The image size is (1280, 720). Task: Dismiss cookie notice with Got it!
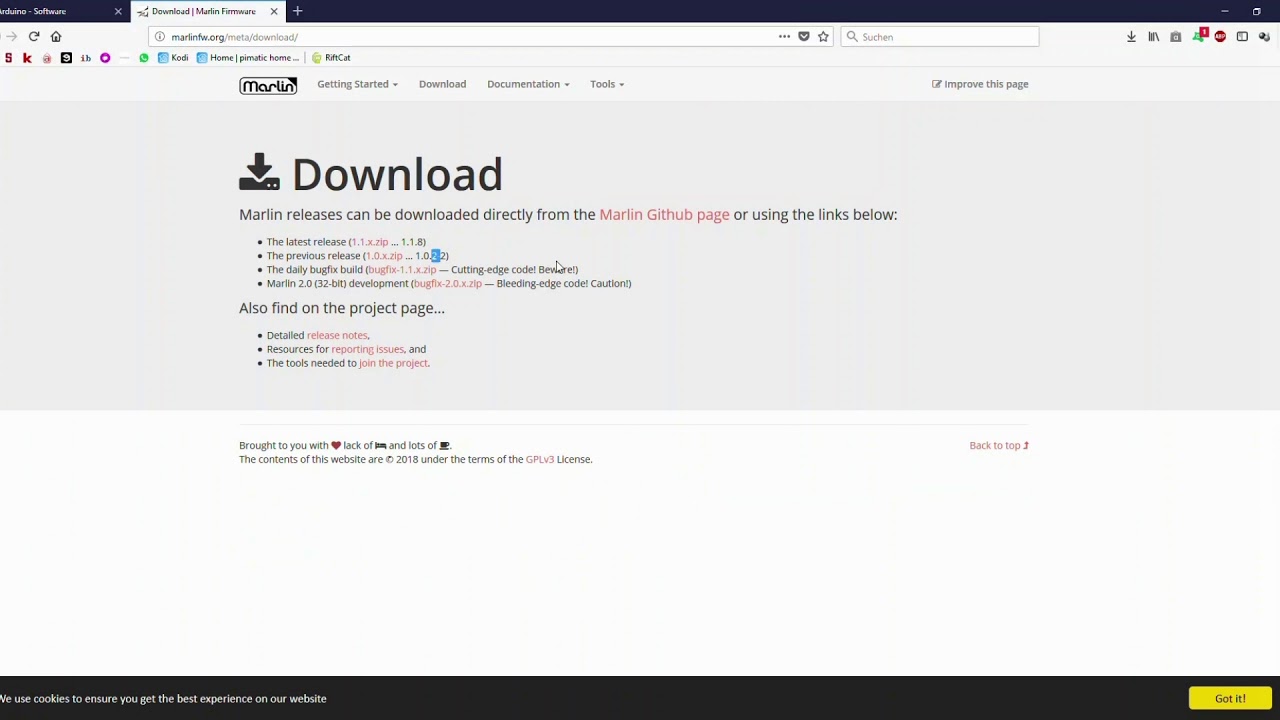(x=1230, y=698)
